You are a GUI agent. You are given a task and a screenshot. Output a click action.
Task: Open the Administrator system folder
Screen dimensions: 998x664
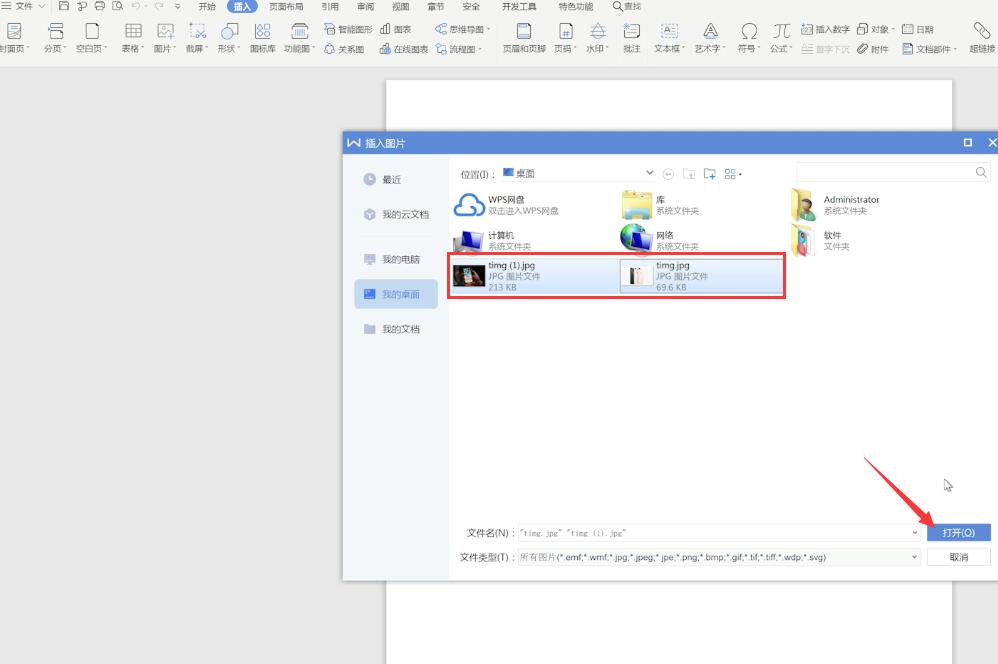pyautogui.click(x=836, y=205)
